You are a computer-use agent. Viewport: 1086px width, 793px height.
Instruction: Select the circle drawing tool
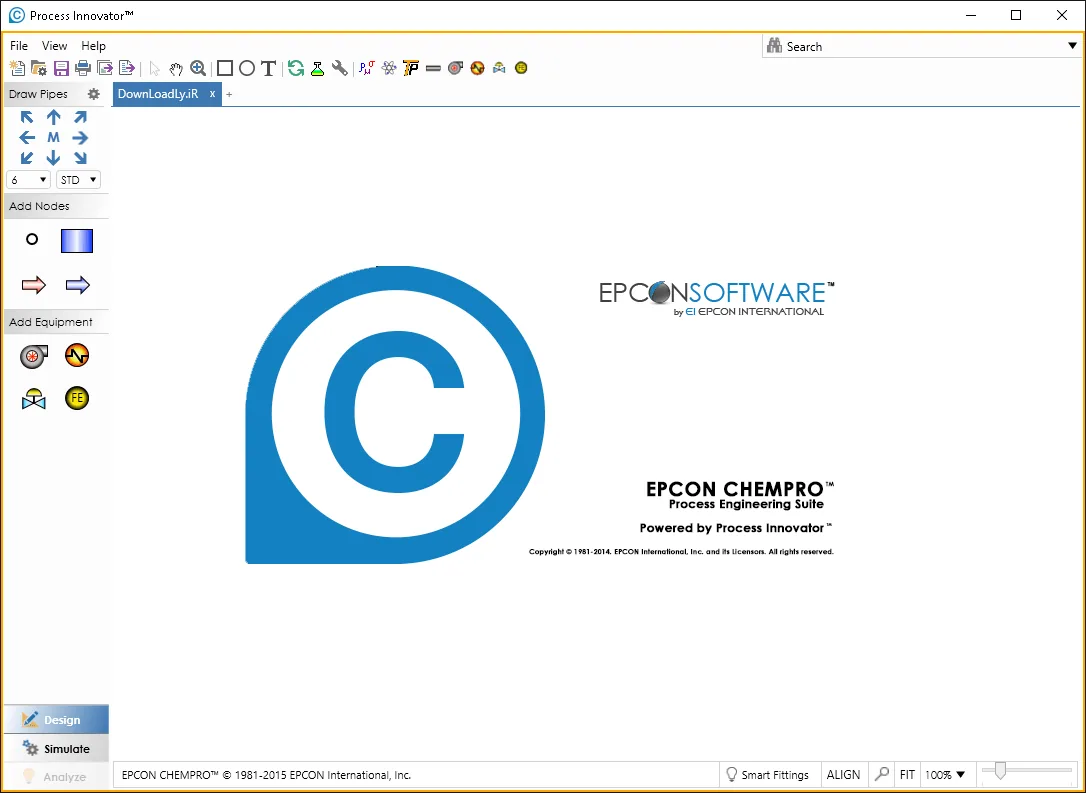(x=247, y=68)
